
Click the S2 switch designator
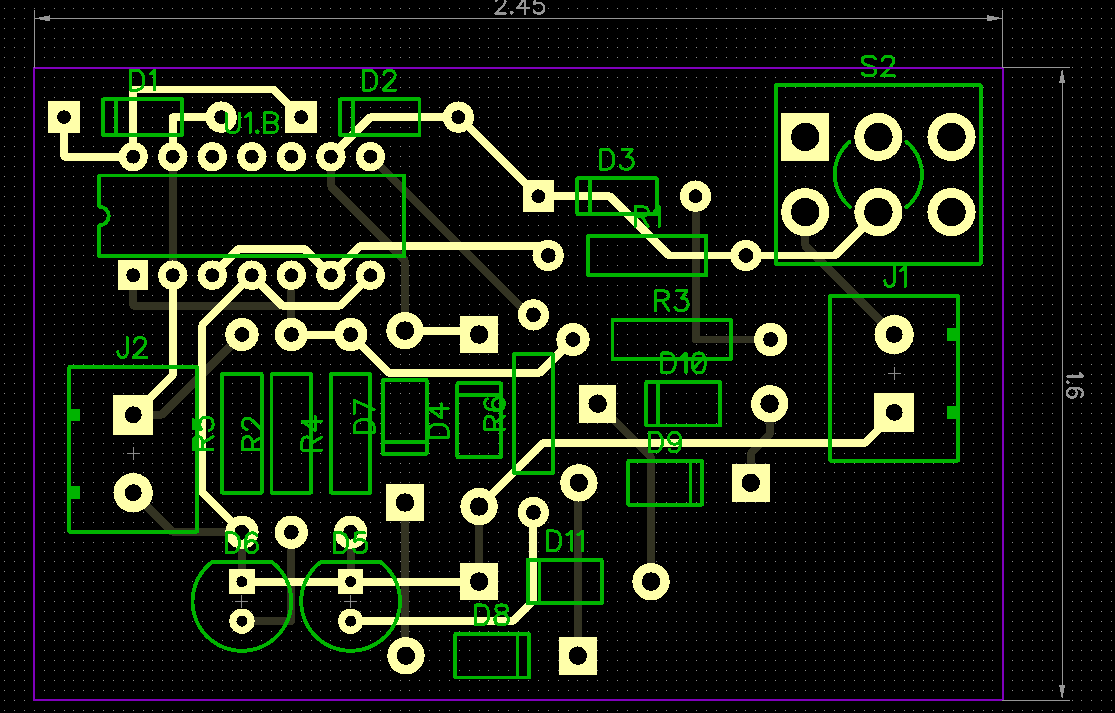[x=877, y=68]
